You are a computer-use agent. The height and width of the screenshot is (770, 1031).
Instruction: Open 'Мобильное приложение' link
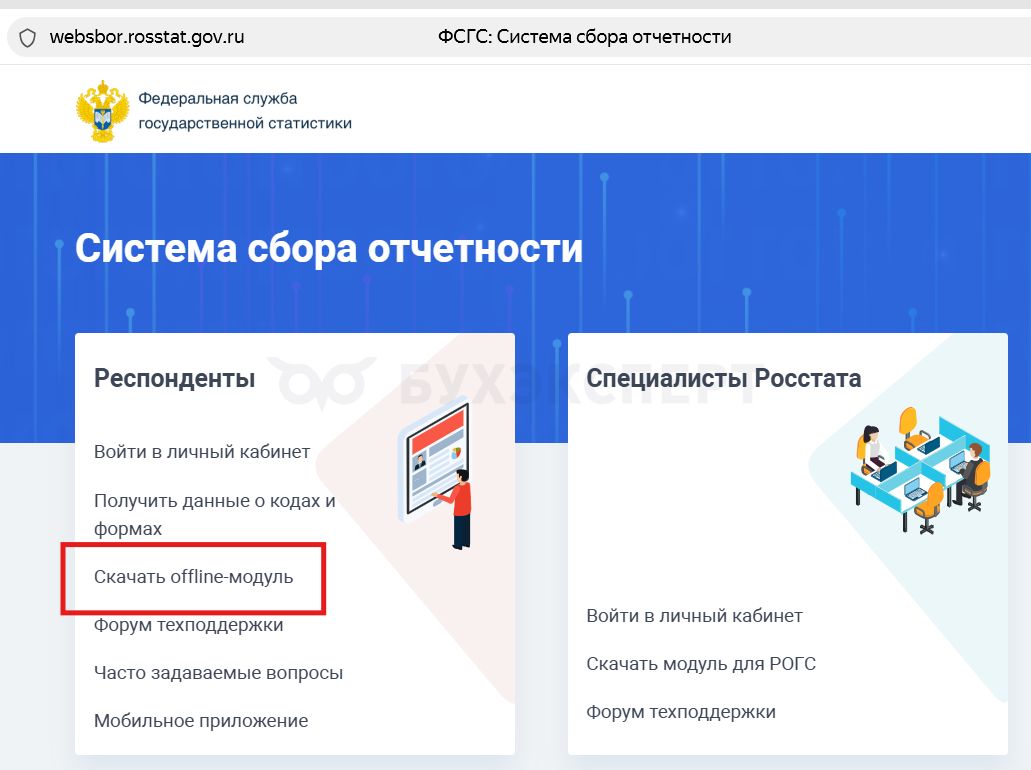click(201, 721)
